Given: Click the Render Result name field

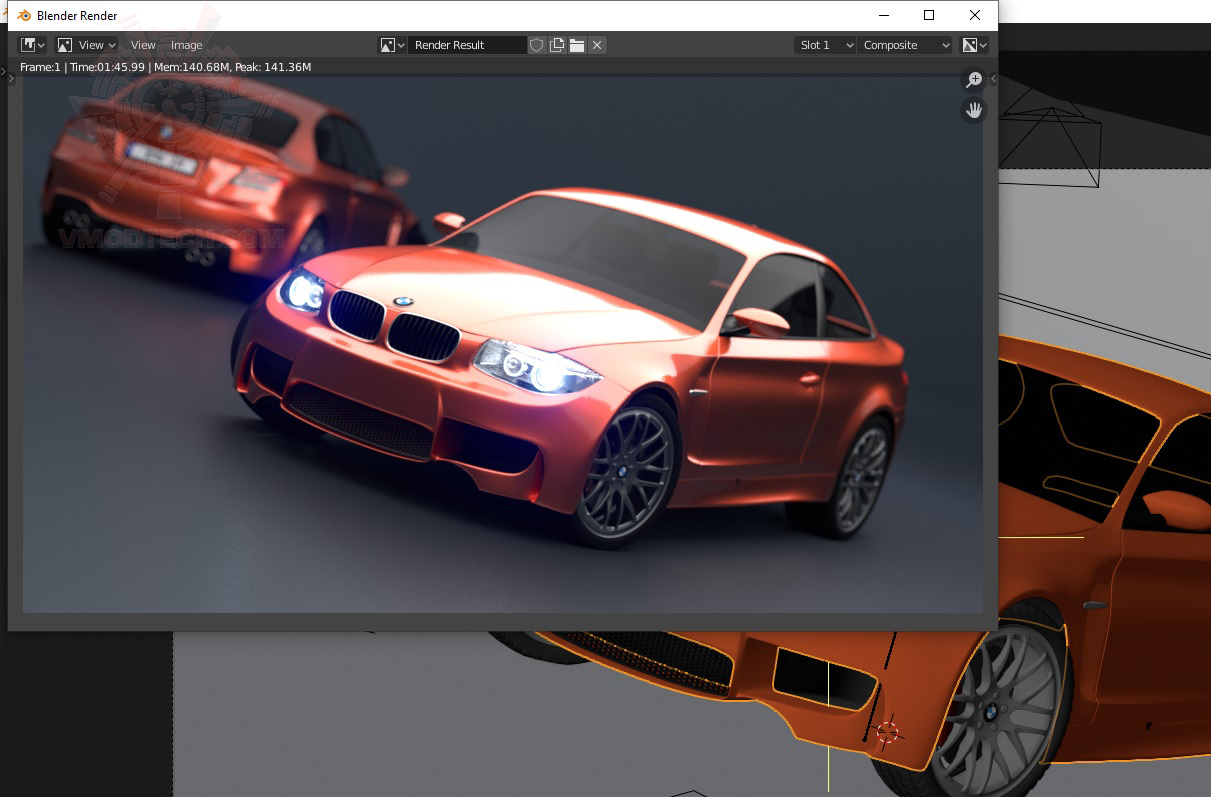Looking at the screenshot, I should tap(467, 45).
